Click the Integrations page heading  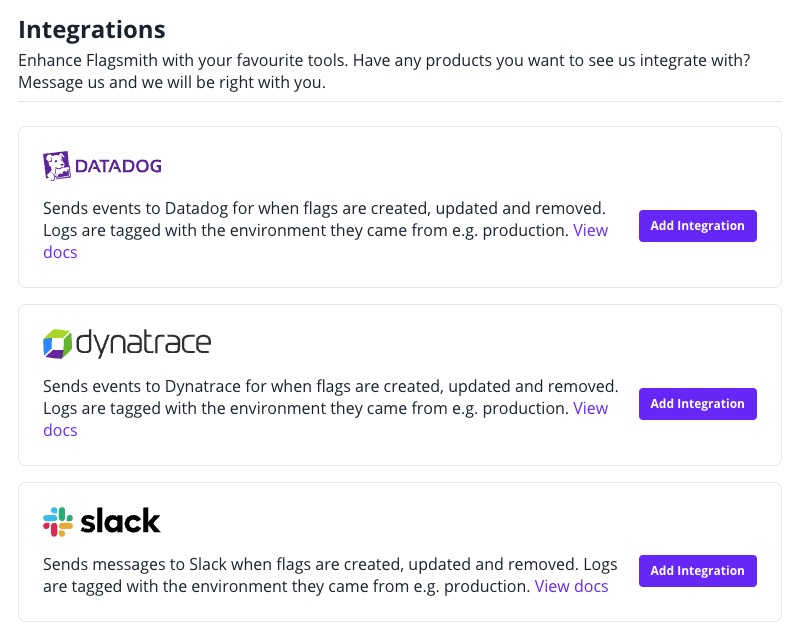pyautogui.click(x=90, y=29)
